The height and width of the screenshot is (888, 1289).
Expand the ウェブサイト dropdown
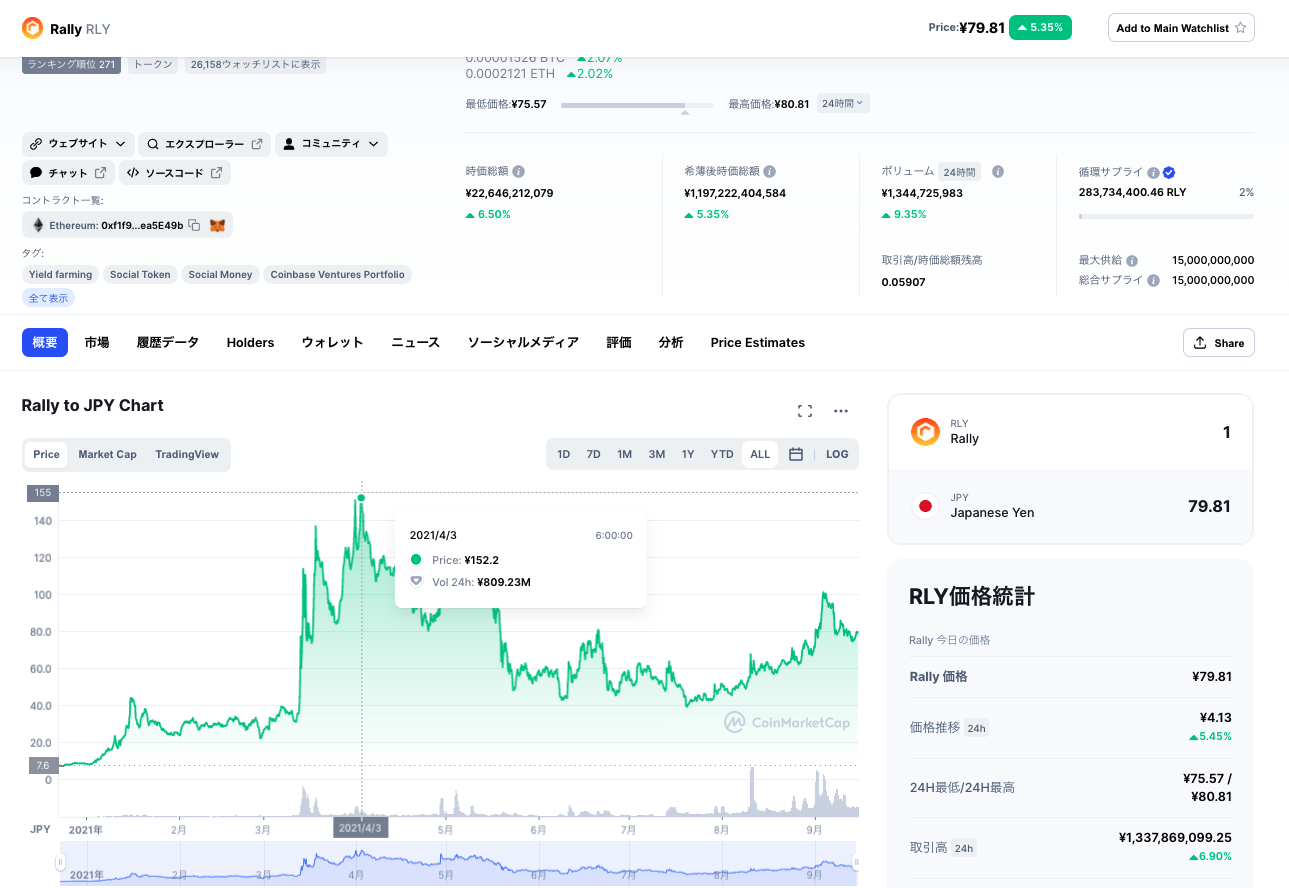(78, 144)
